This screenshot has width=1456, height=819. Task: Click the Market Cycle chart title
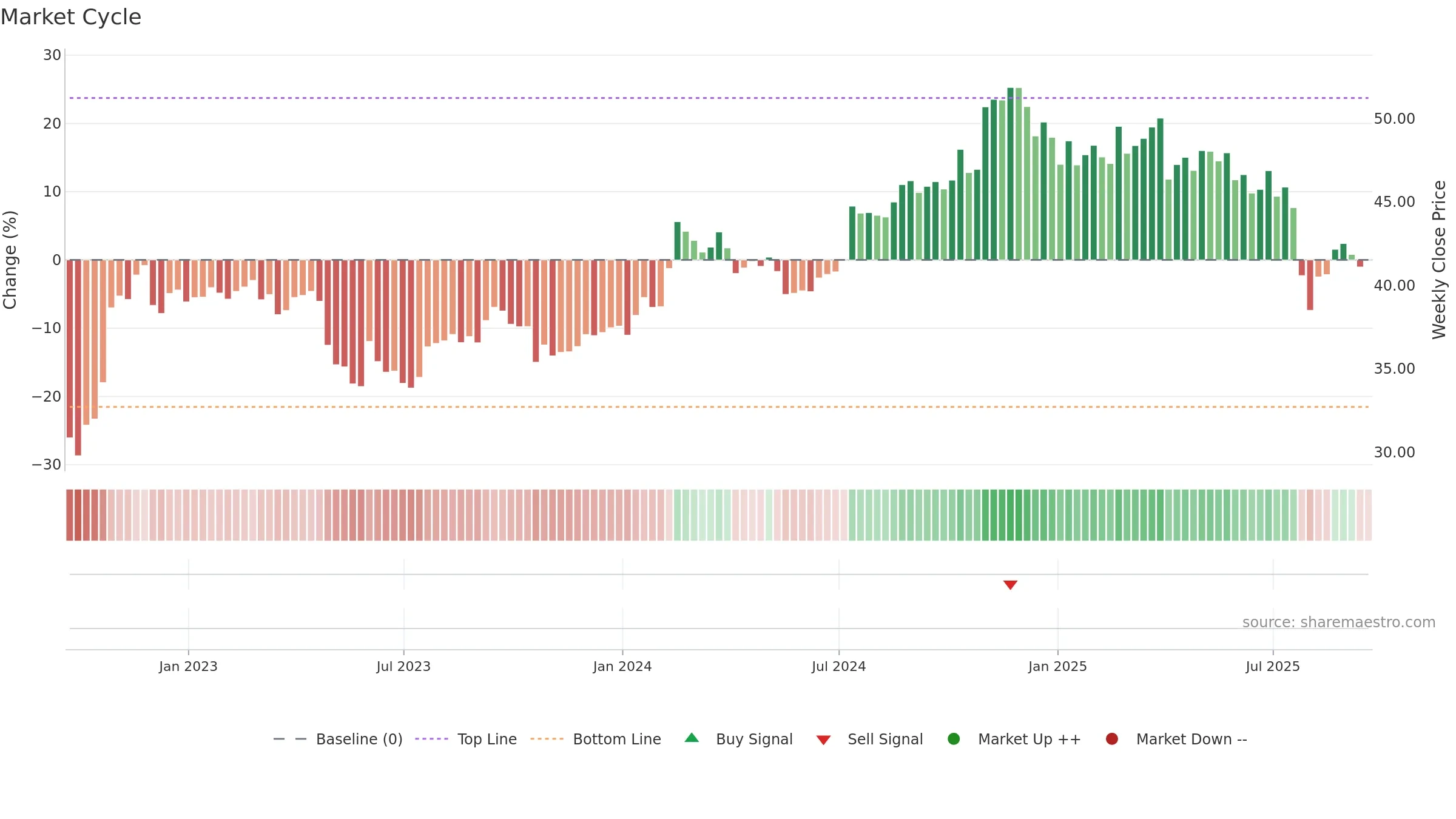coord(71,17)
